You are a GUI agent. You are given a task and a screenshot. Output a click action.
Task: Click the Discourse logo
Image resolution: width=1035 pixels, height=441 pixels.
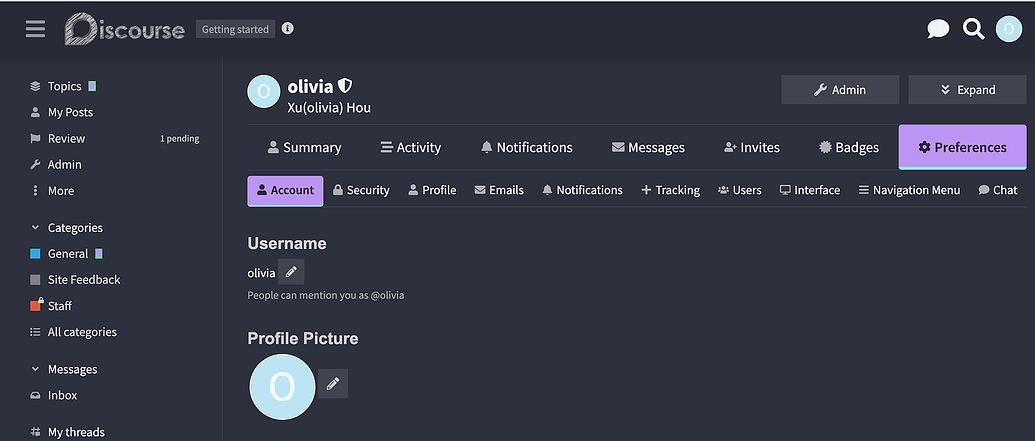[x=125, y=29]
